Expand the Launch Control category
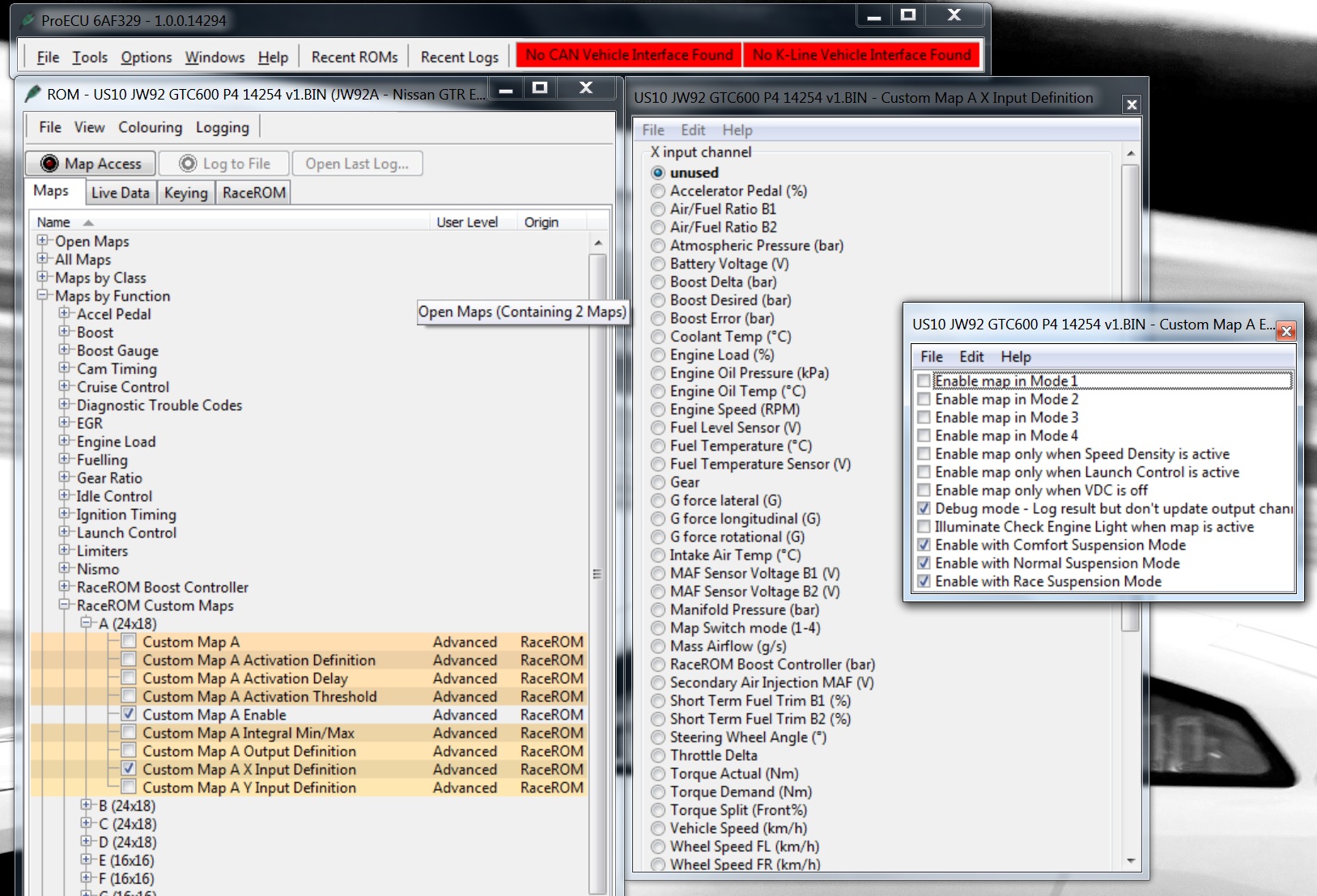This screenshot has height=896, width=1317. (64, 532)
